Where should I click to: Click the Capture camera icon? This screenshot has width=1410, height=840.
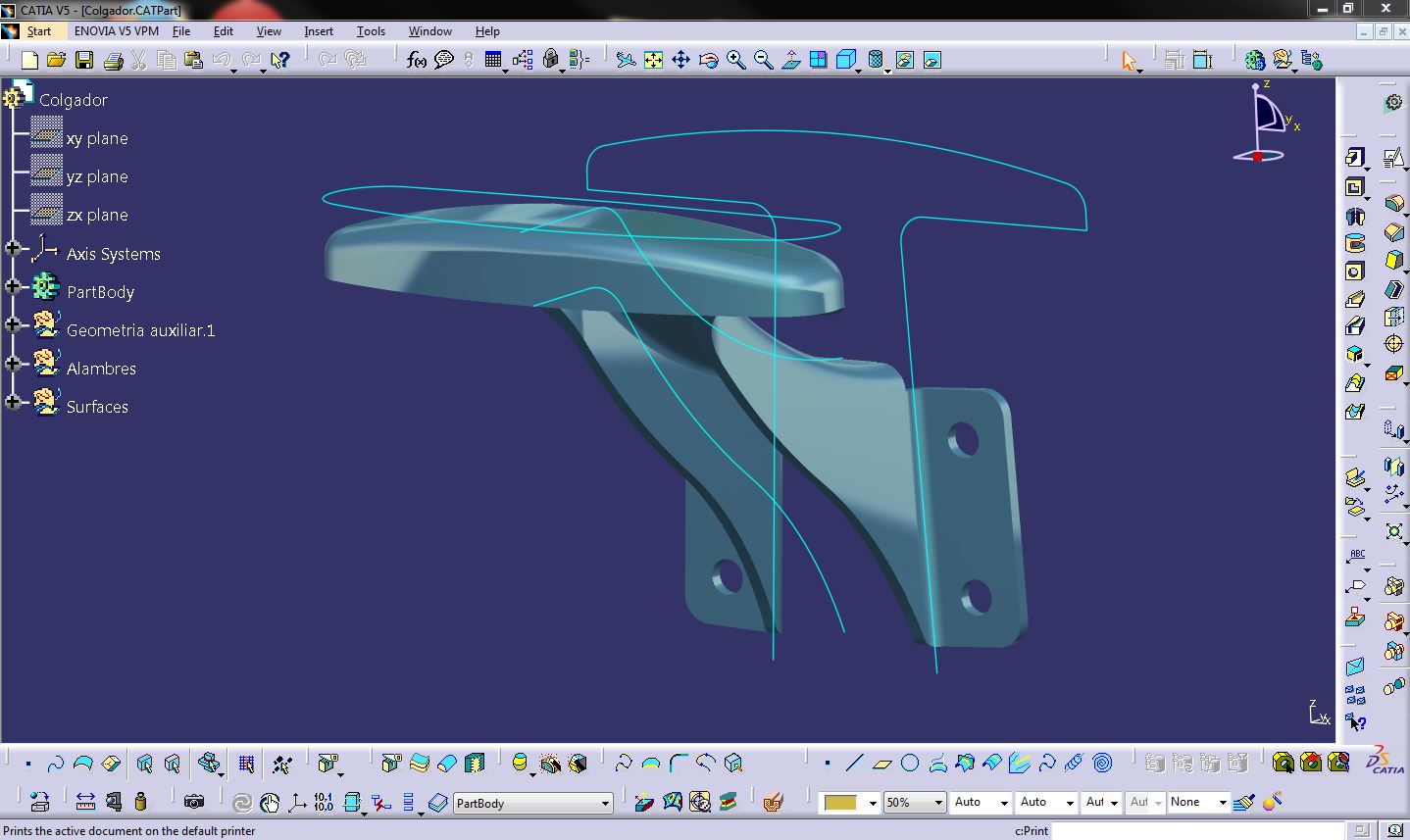click(194, 802)
